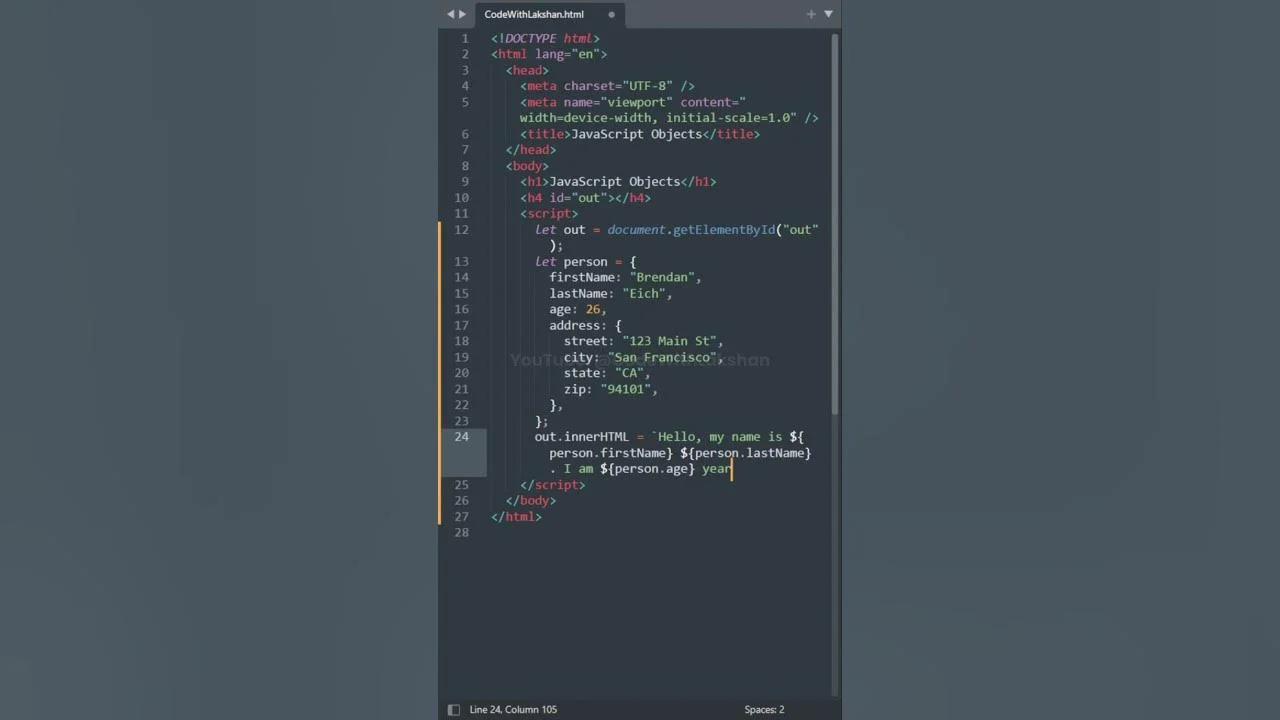Click the Line 24, Column 105 indicator
This screenshot has height=720, width=1280.
513,710
